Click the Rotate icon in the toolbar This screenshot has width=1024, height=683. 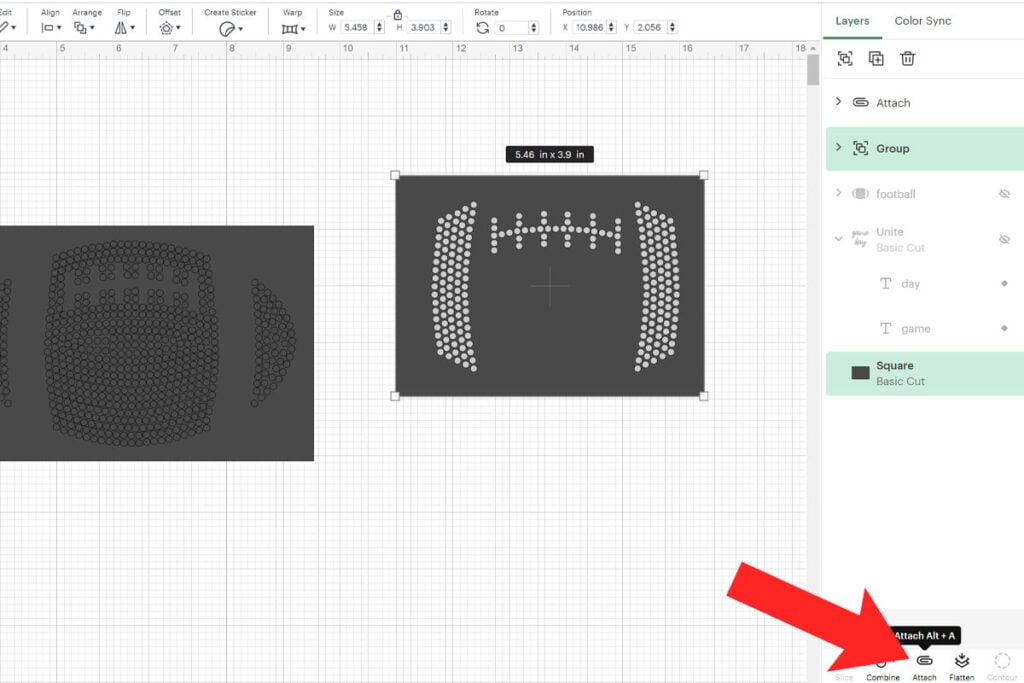point(483,28)
